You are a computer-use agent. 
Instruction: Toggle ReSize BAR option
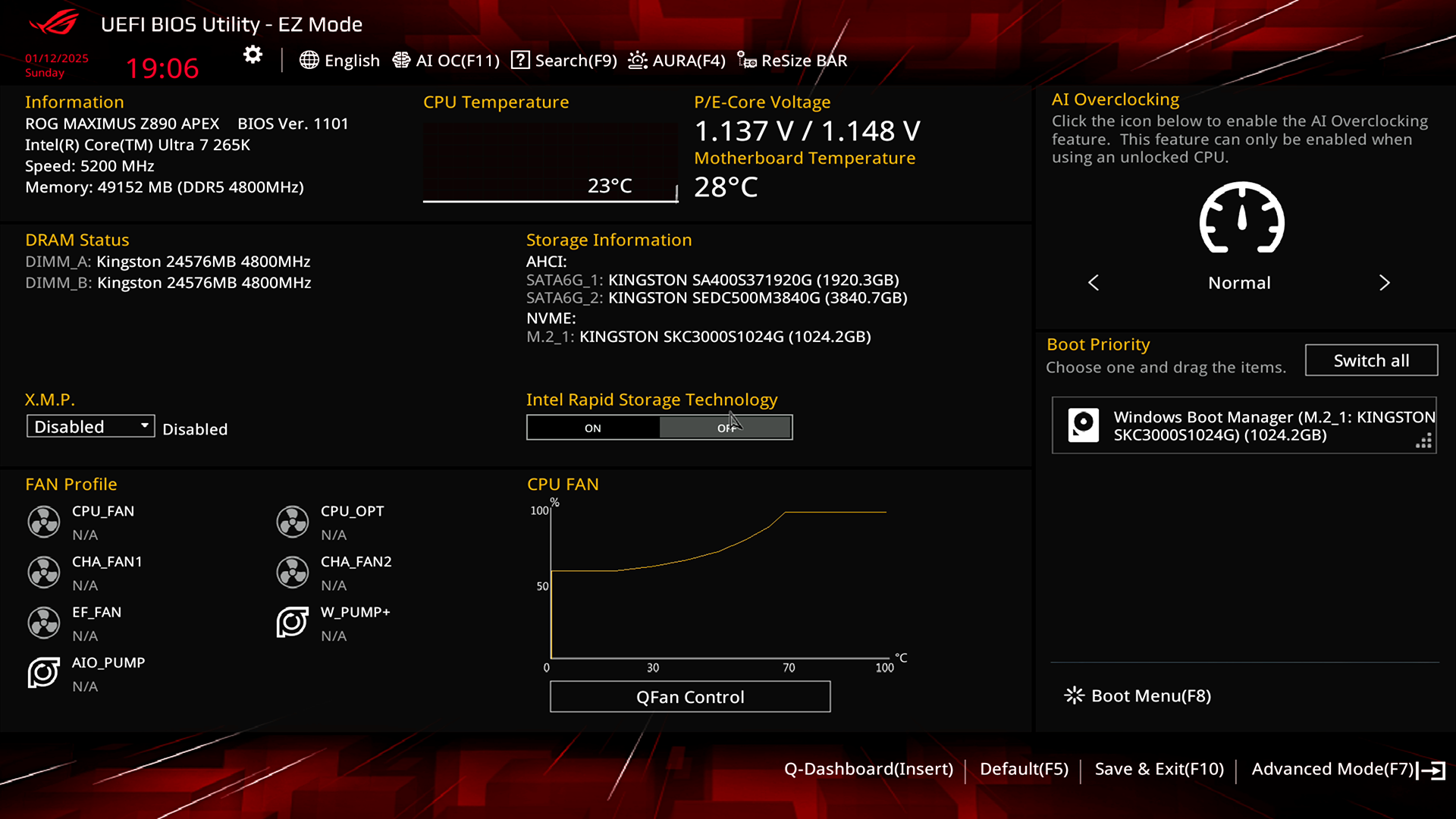pos(792,61)
